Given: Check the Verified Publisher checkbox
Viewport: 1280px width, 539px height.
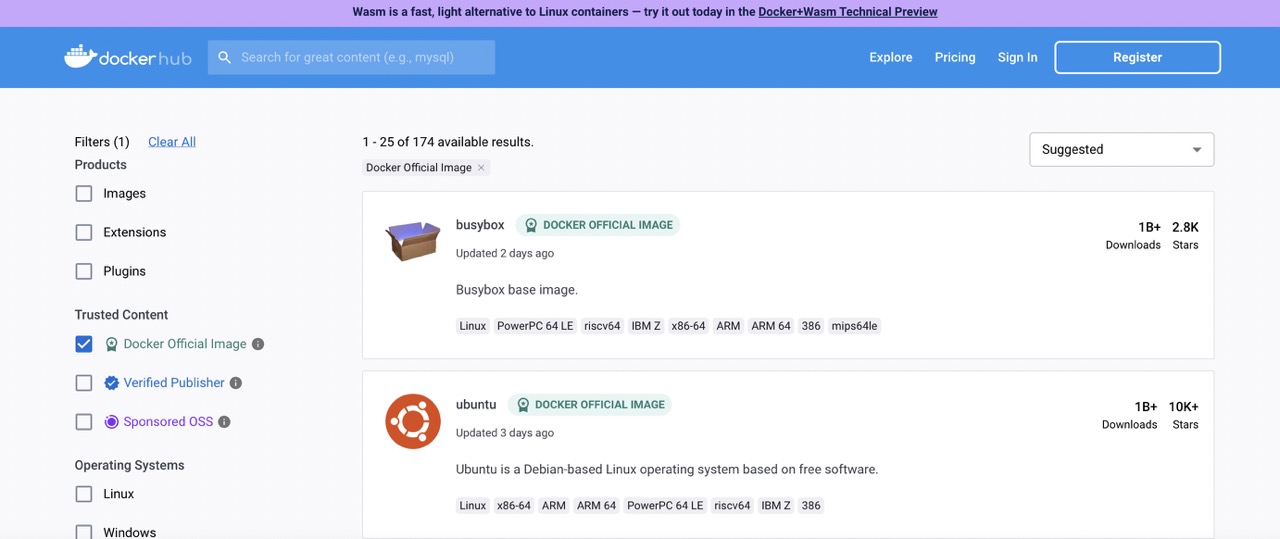Looking at the screenshot, I should [x=84, y=383].
